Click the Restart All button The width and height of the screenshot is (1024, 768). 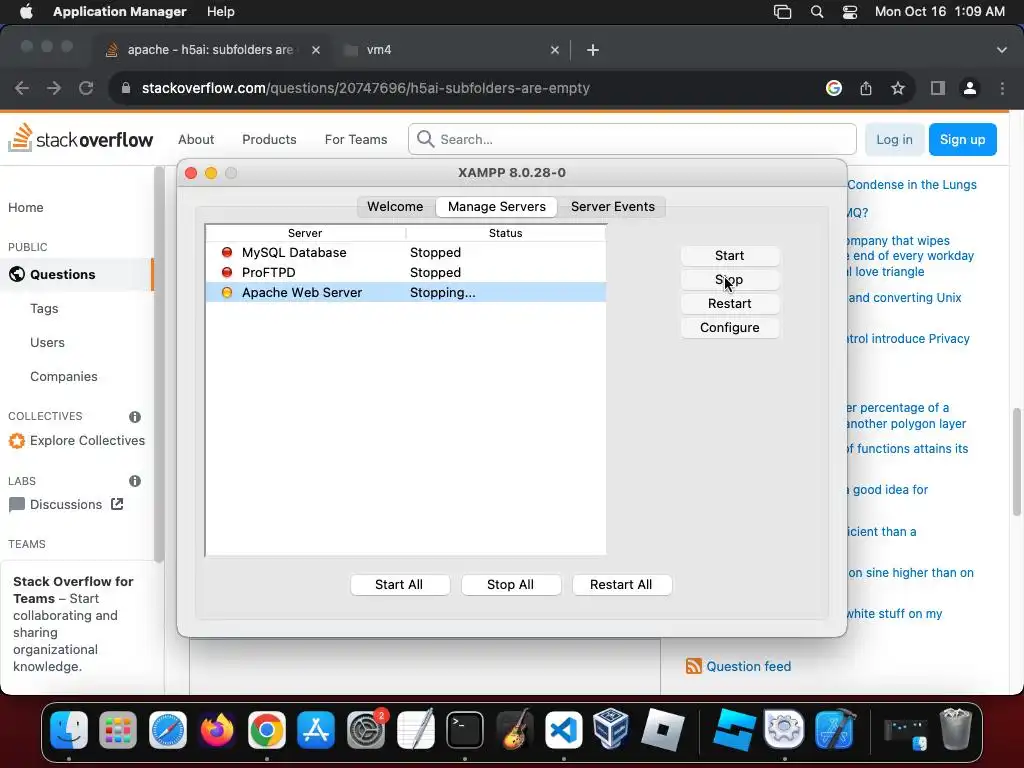tap(621, 584)
